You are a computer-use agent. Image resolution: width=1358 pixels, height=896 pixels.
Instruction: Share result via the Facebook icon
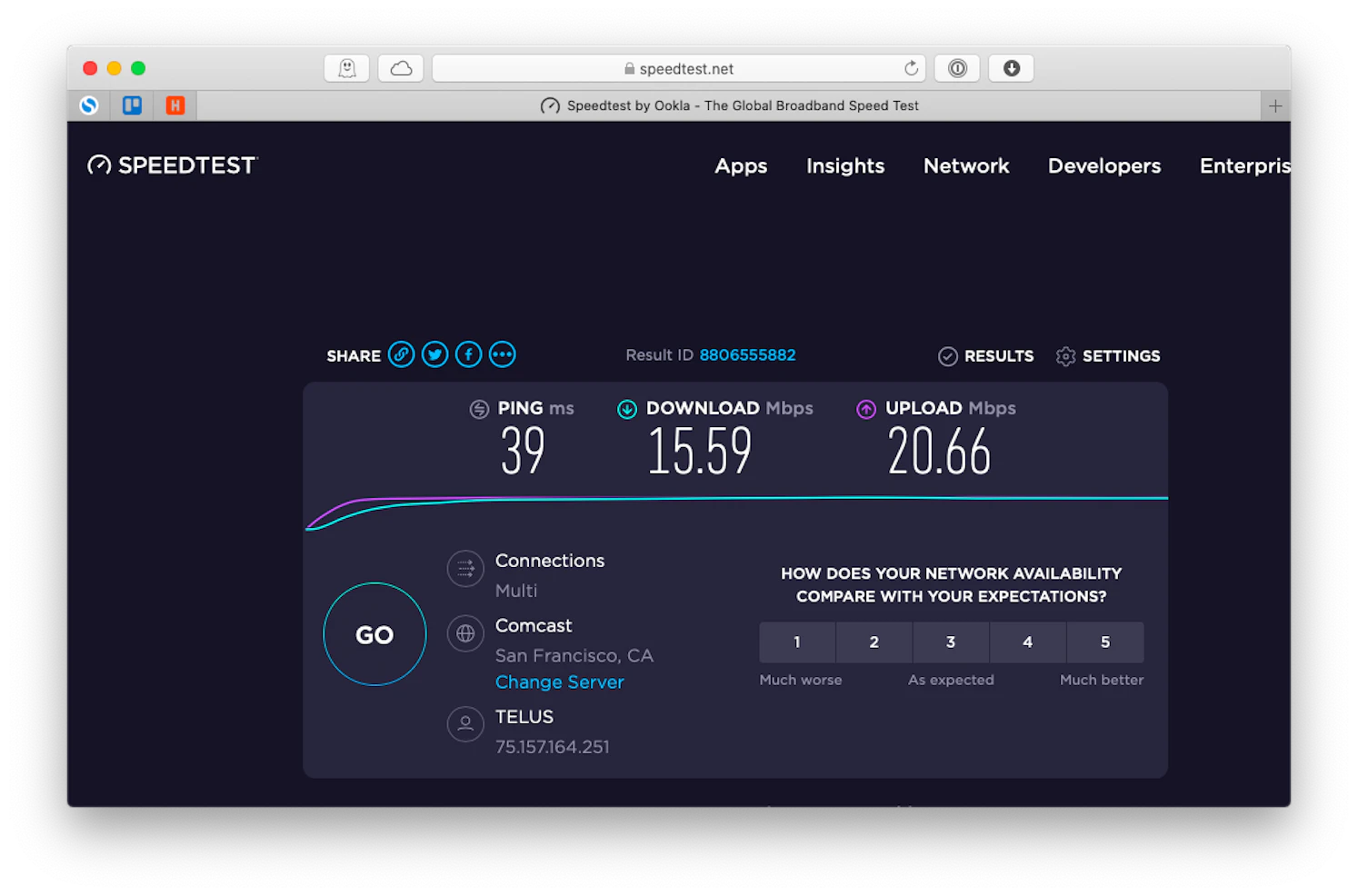click(x=468, y=354)
